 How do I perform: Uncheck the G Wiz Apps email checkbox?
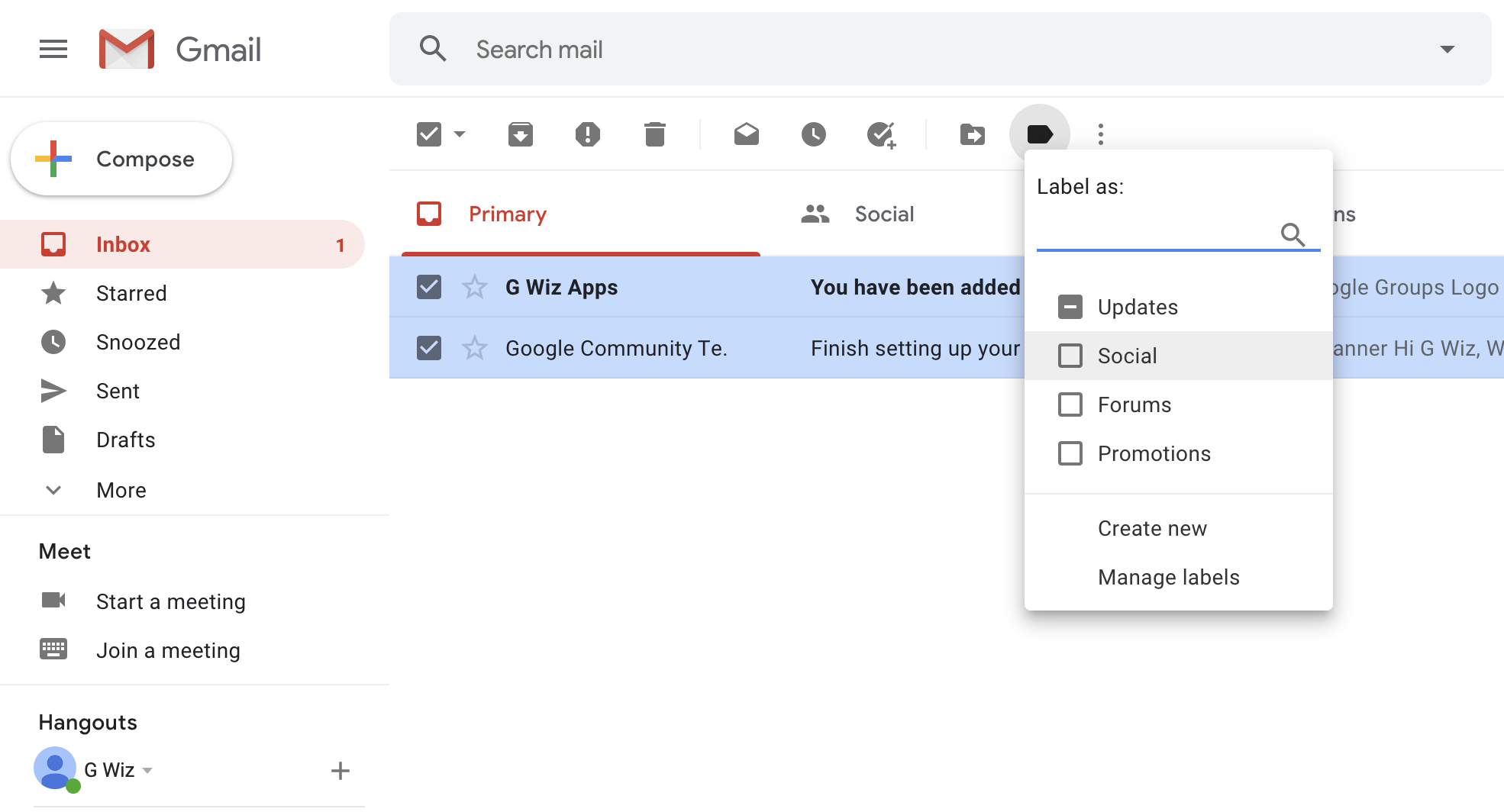[x=429, y=287]
